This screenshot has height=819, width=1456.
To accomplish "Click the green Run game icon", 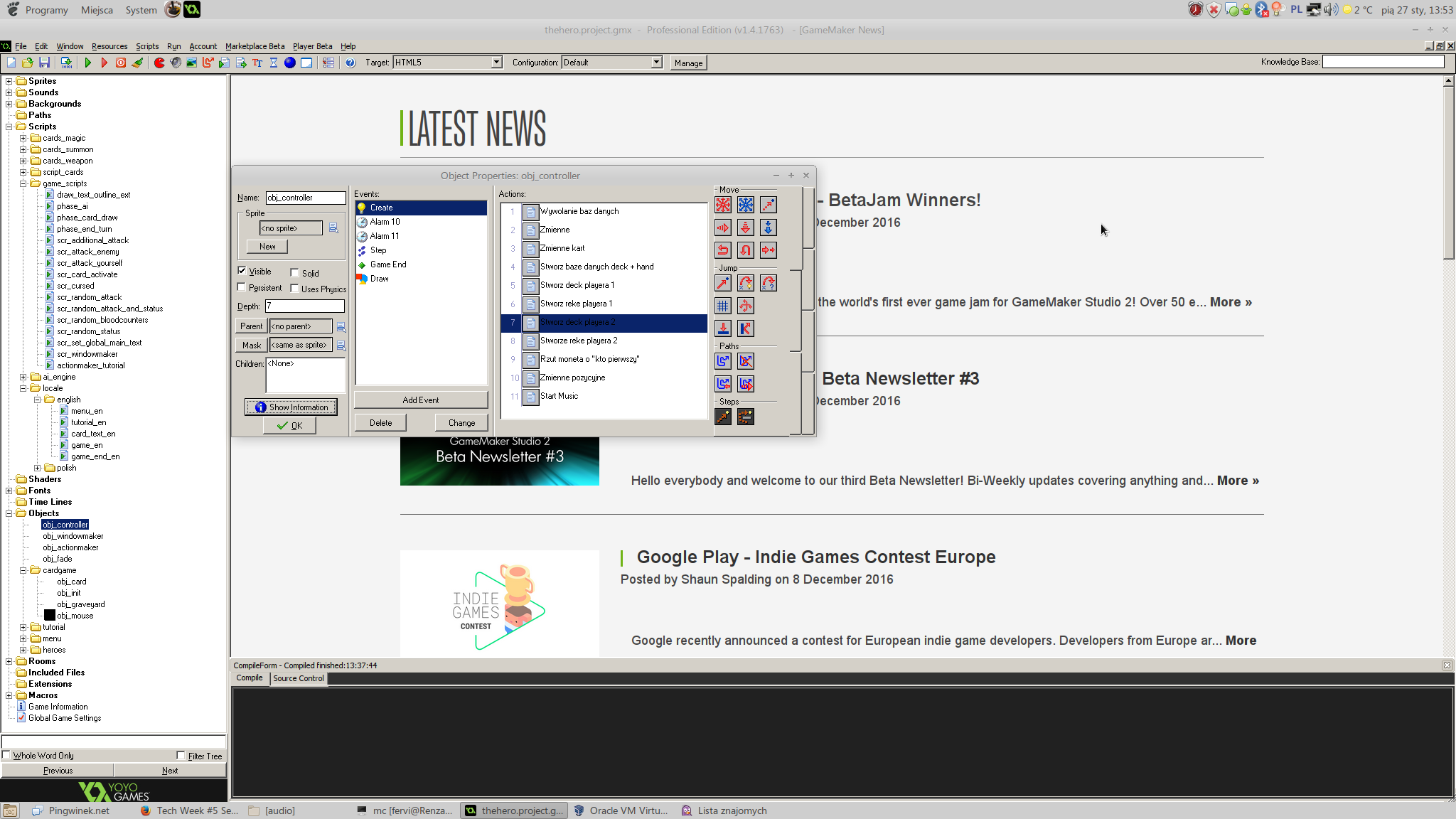I will coord(87,63).
